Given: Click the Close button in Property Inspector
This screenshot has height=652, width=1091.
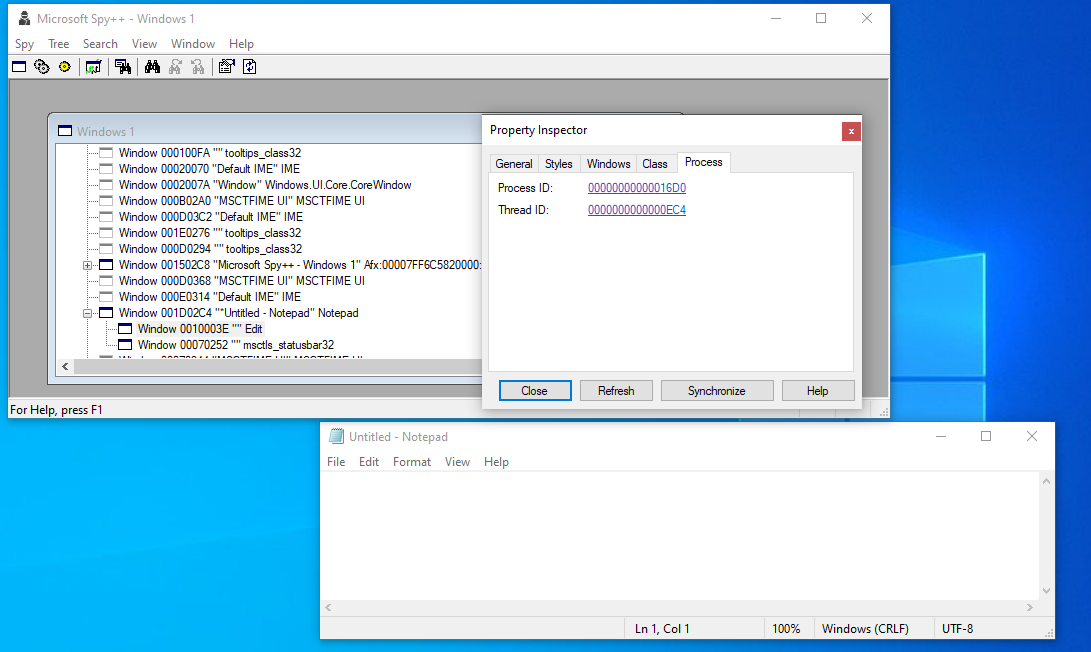Looking at the screenshot, I should [x=535, y=391].
